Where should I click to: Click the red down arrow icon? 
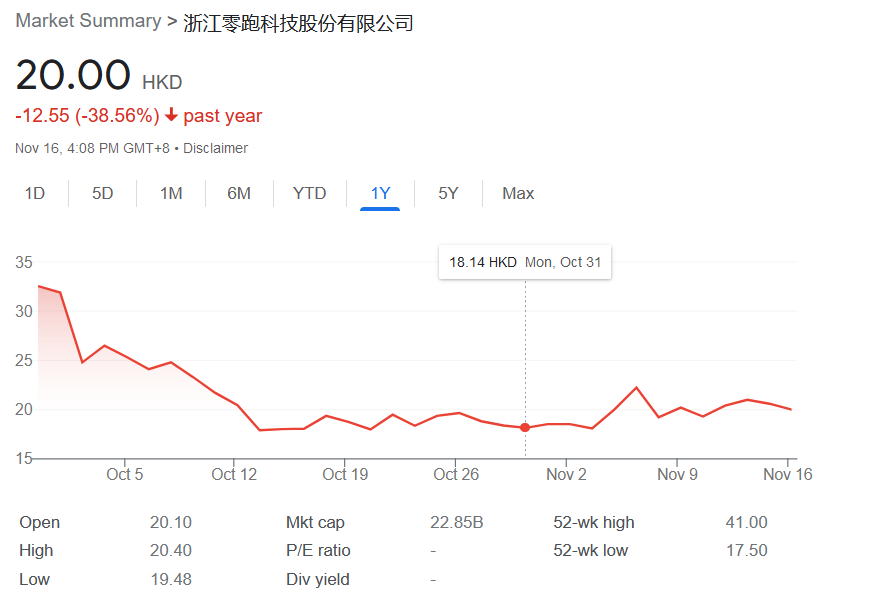pyautogui.click(x=171, y=116)
